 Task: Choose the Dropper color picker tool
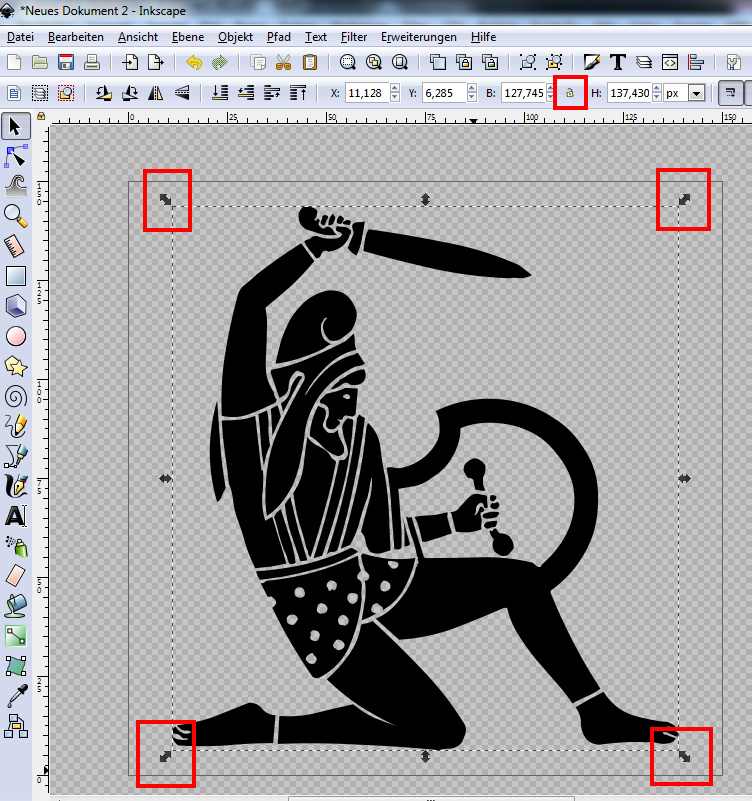click(x=16, y=696)
